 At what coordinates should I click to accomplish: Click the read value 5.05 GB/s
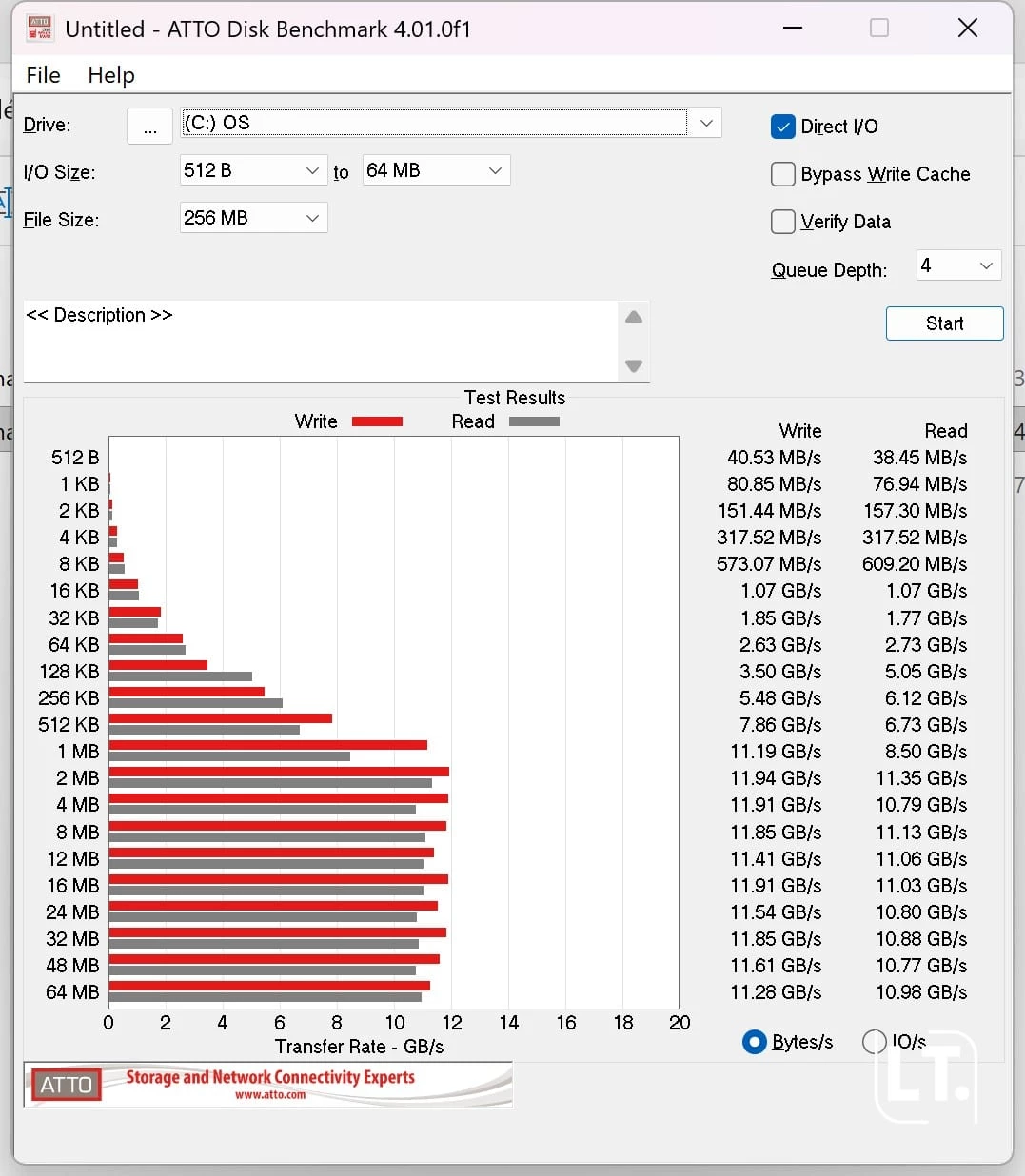pos(926,672)
